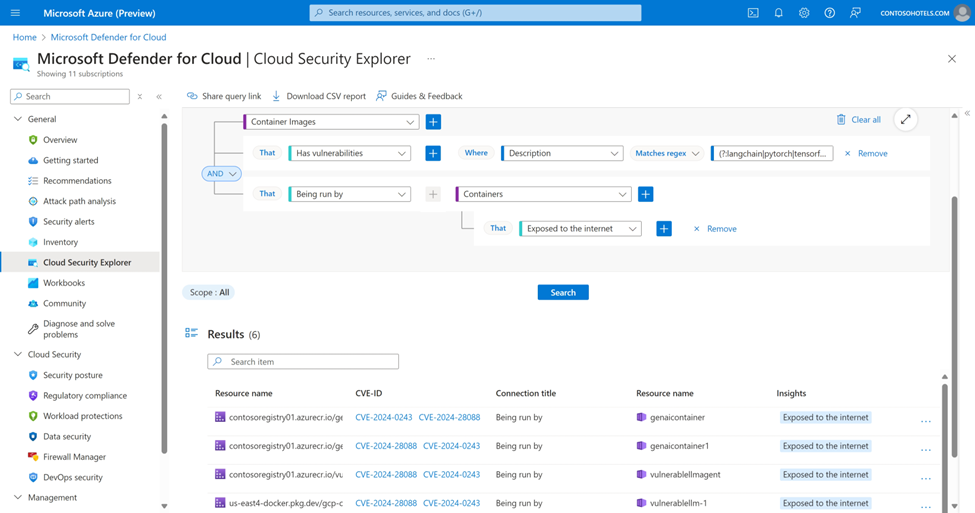Expand the Management section

[18, 497]
